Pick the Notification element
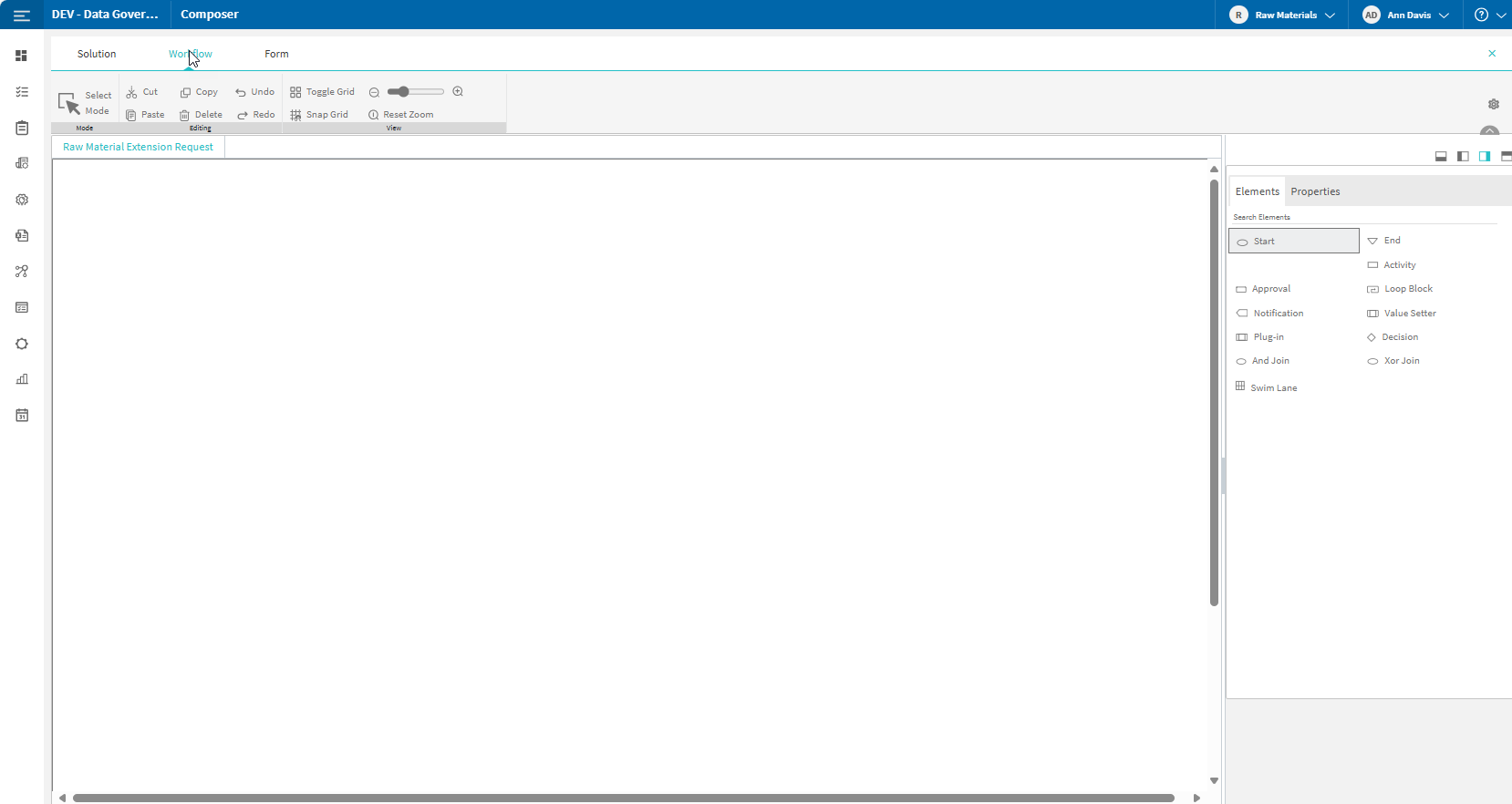 pyautogui.click(x=1269, y=314)
